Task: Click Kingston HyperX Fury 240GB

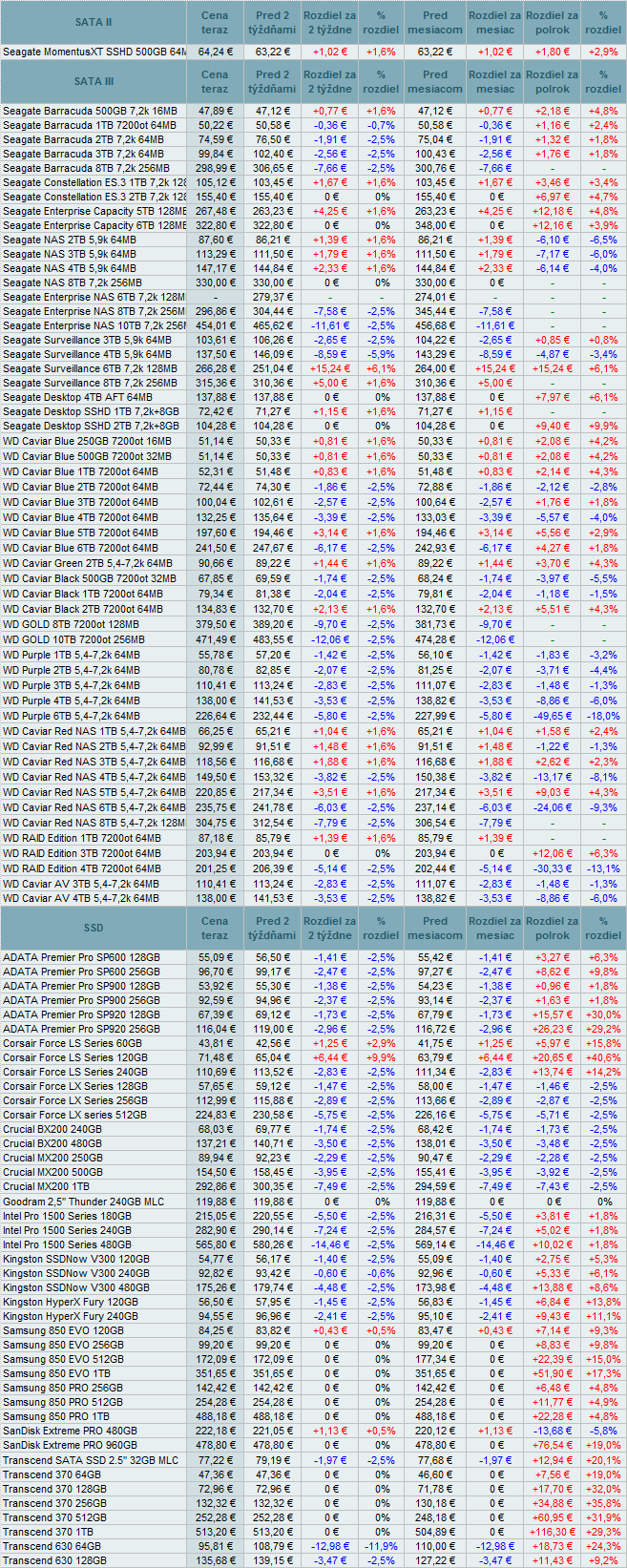Action: [70, 1316]
